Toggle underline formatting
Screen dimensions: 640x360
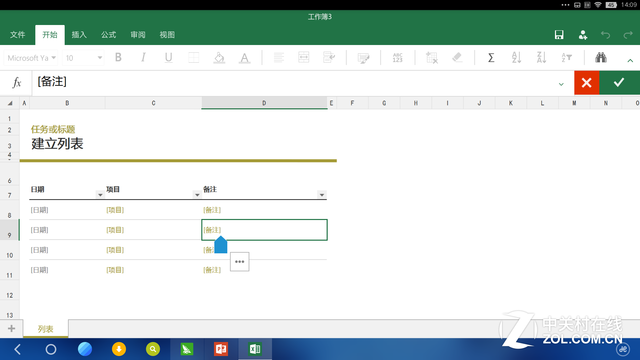[x=168, y=58]
